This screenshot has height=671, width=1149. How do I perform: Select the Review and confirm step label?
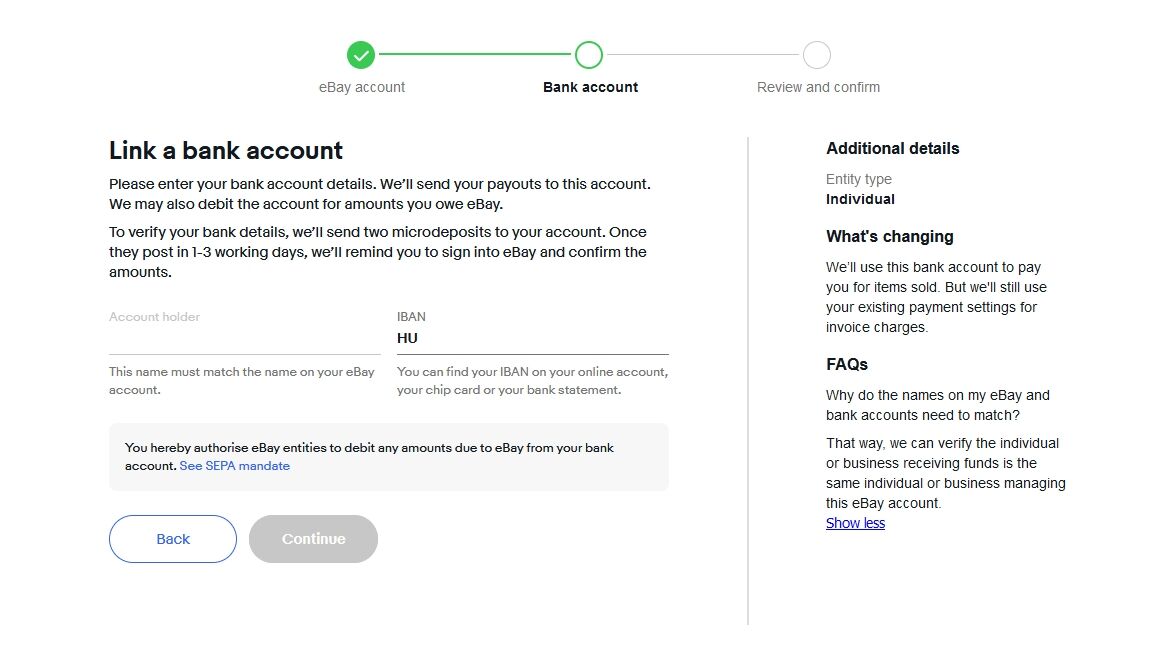pyautogui.click(x=818, y=87)
